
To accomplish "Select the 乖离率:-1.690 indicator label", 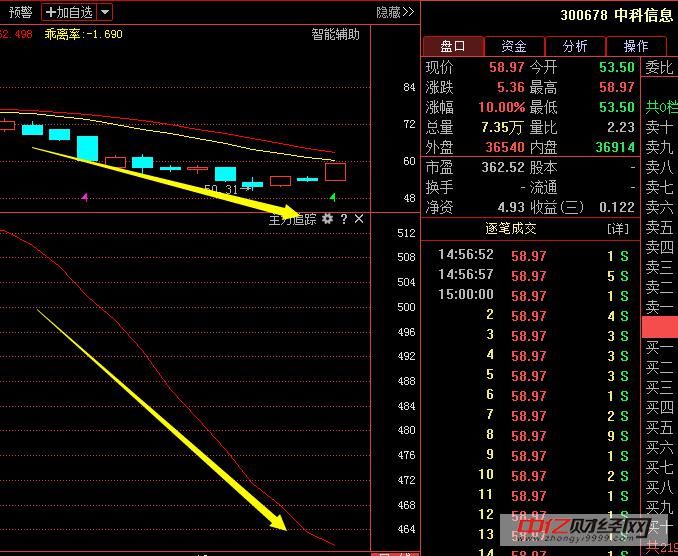I will point(83,34).
